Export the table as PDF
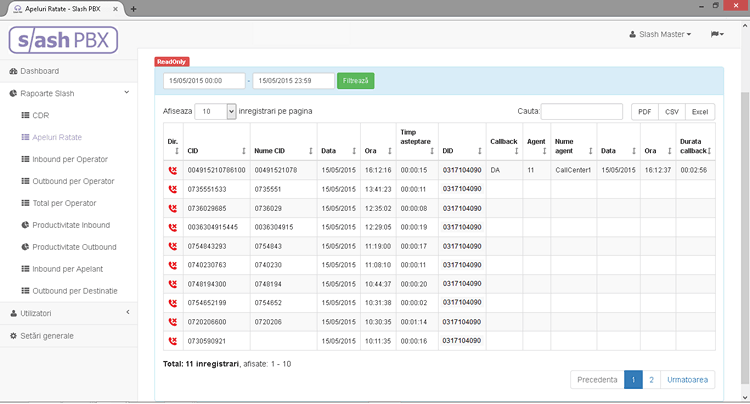The height and width of the screenshot is (404, 750). (645, 111)
